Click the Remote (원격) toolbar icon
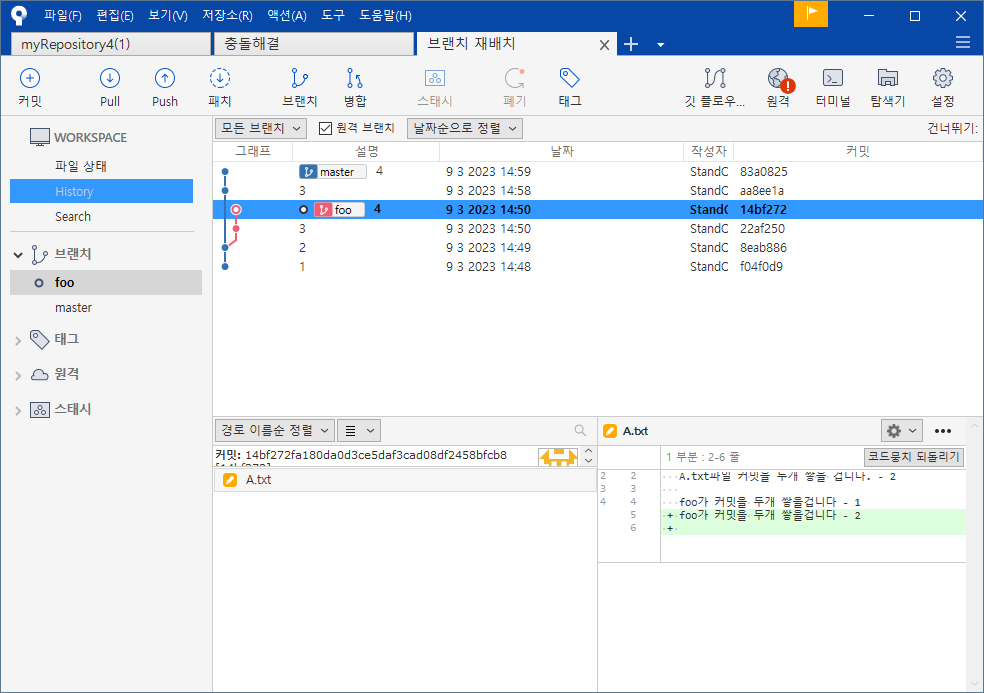Viewport: 984px width, 693px height. (x=779, y=78)
